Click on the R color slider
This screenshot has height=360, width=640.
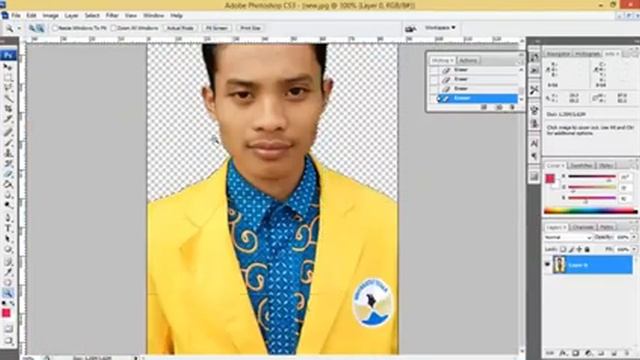(x=592, y=176)
